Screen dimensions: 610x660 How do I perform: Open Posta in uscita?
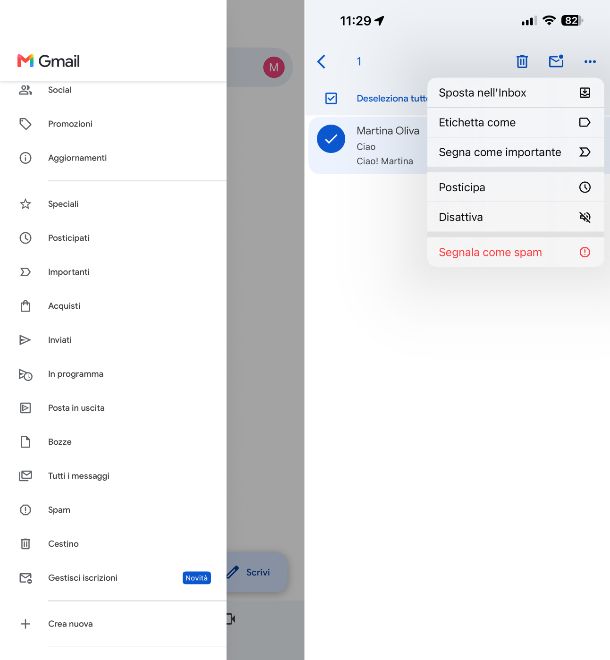pyautogui.click(x=113, y=408)
